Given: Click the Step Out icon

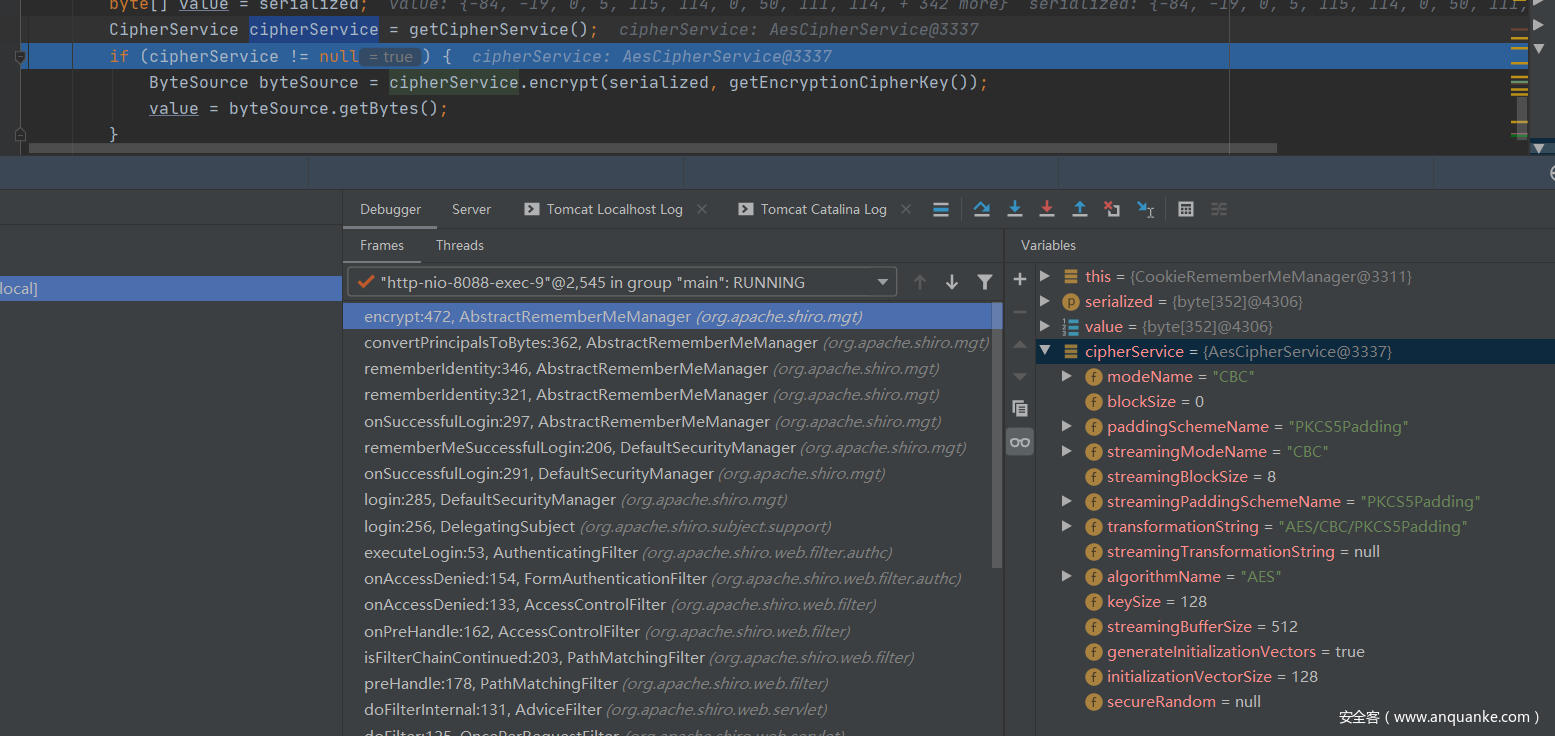Looking at the screenshot, I should 1080,209.
